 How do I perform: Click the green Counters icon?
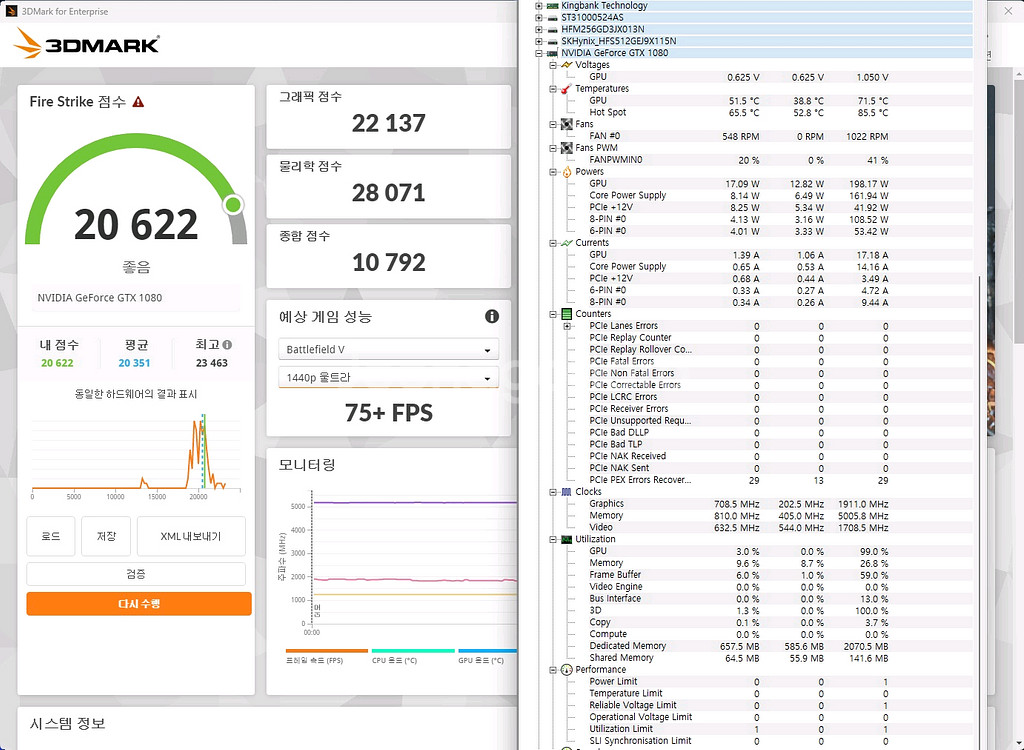[x=567, y=314]
